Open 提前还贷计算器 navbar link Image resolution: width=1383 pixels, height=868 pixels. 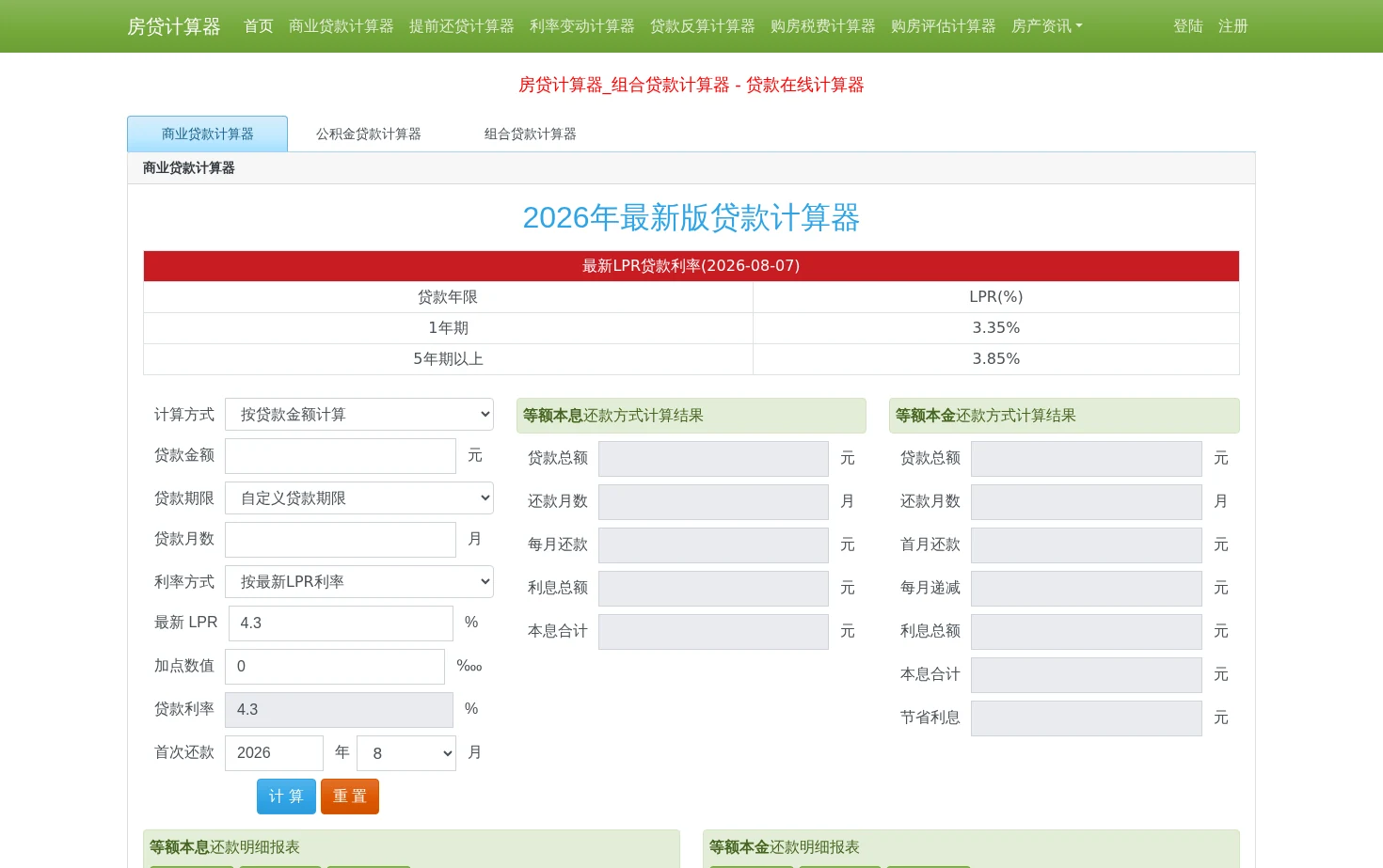pyautogui.click(x=462, y=26)
